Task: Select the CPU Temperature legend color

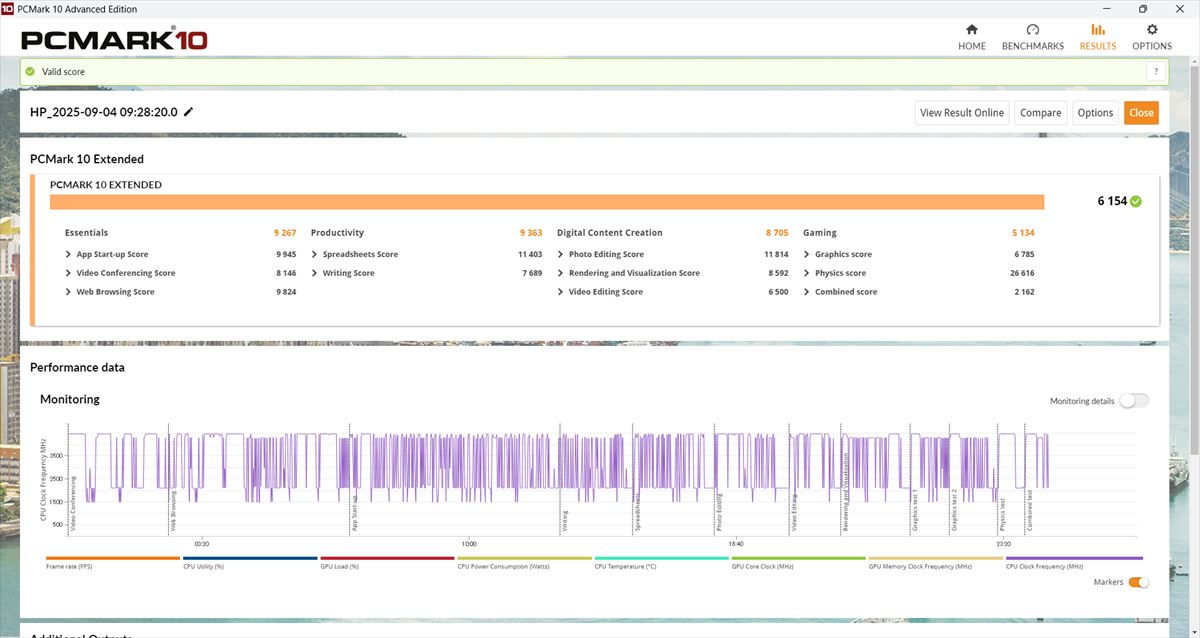Action: pyautogui.click(x=661, y=558)
